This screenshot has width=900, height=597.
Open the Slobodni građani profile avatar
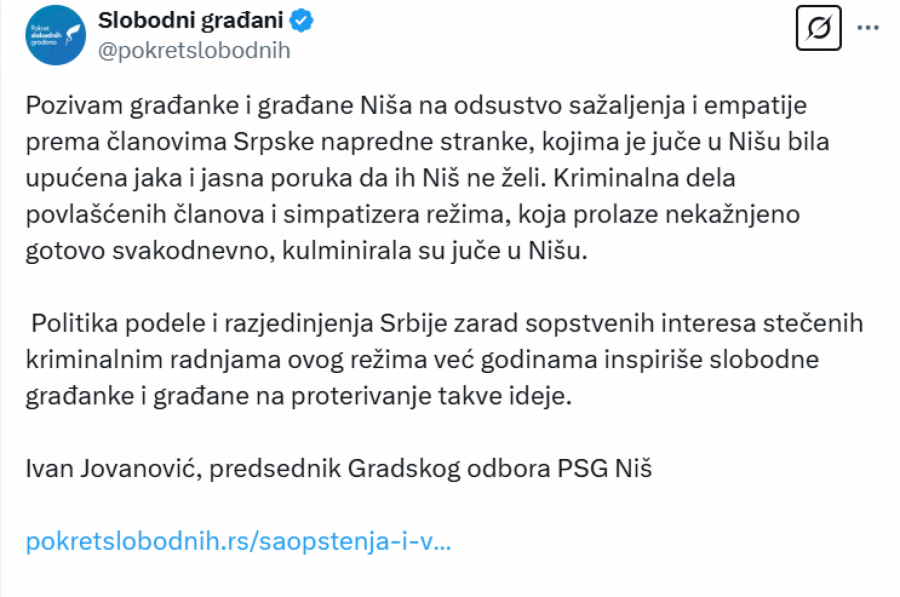(x=57, y=35)
